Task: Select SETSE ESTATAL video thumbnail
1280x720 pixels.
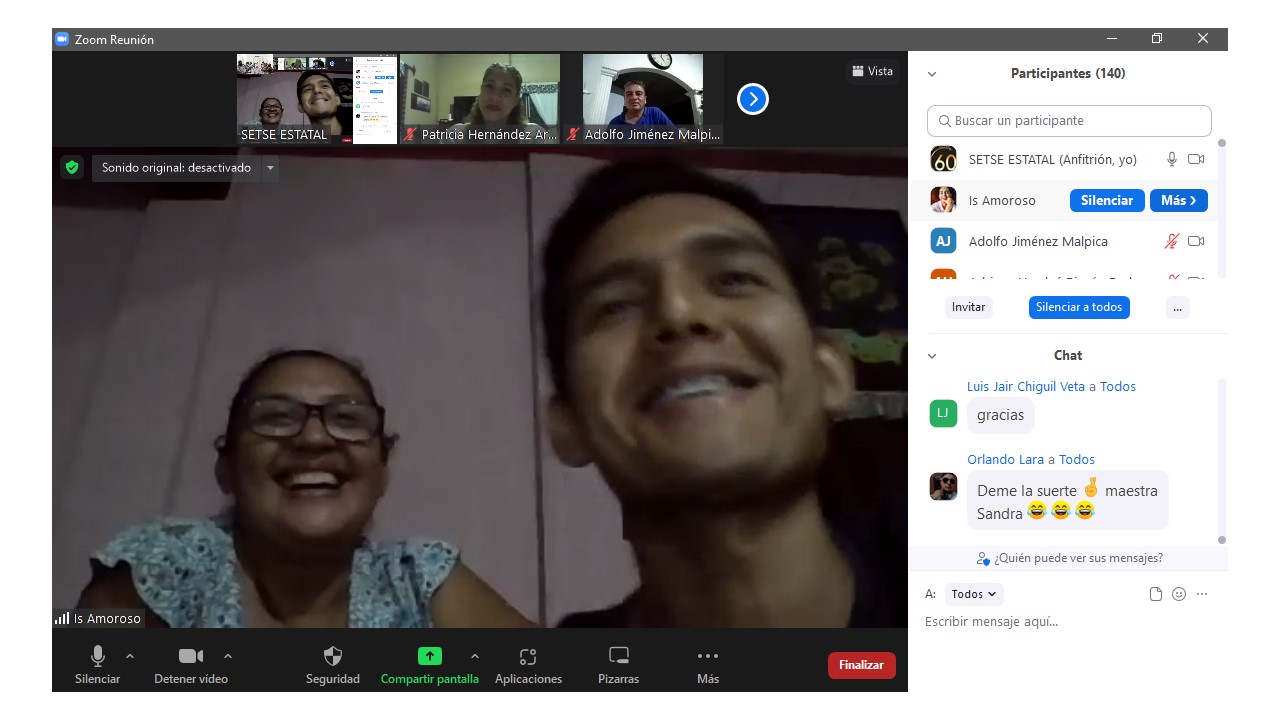Action: click(317, 99)
